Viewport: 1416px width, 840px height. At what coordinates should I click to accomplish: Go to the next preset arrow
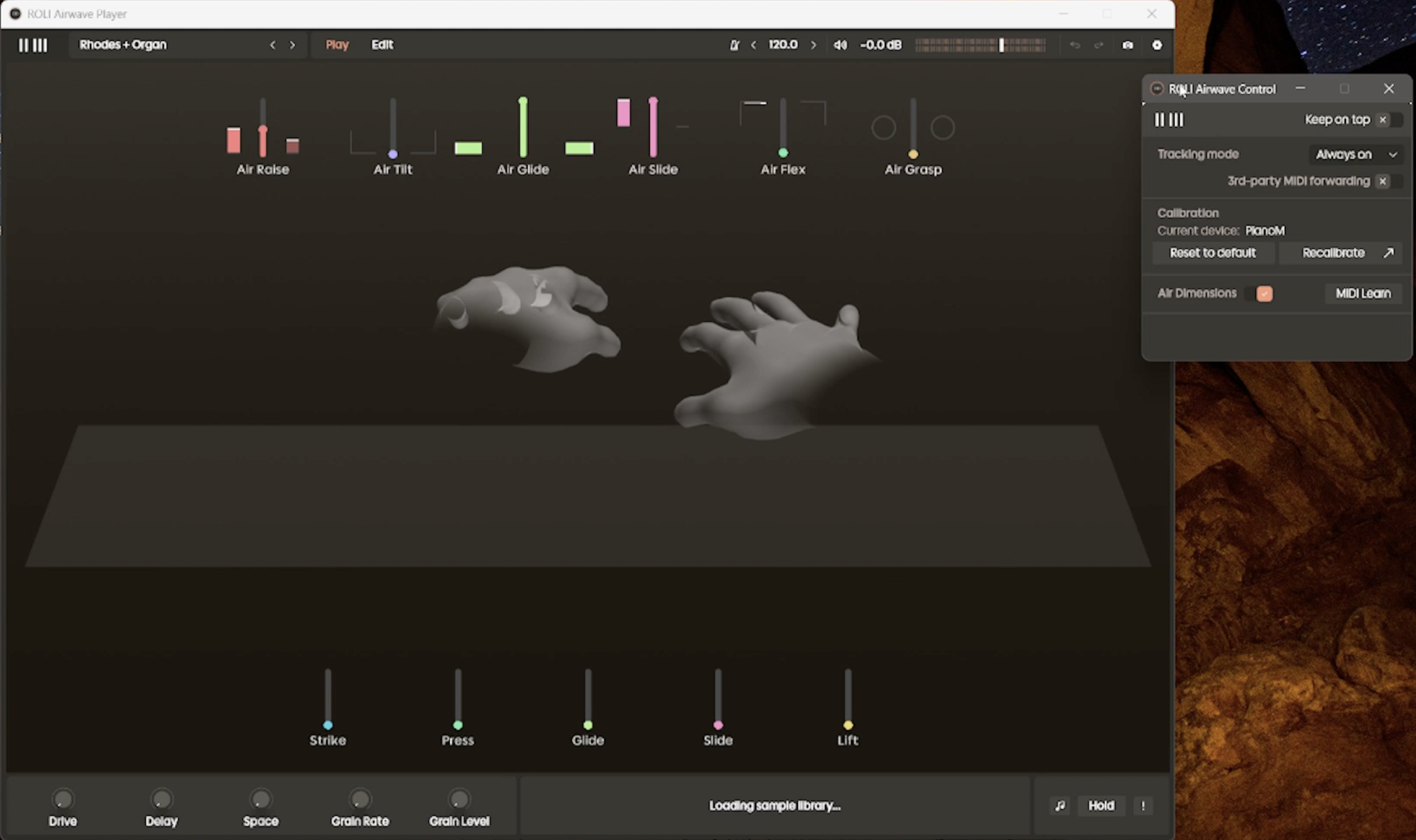point(292,45)
